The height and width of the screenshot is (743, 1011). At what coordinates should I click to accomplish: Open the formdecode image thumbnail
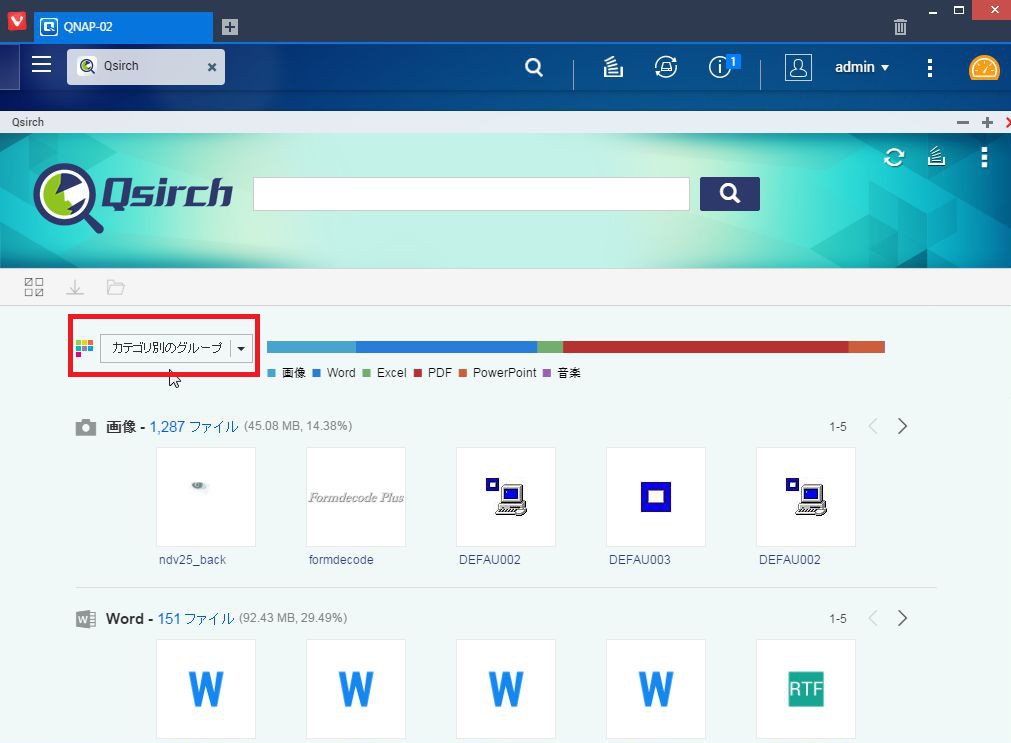click(356, 497)
